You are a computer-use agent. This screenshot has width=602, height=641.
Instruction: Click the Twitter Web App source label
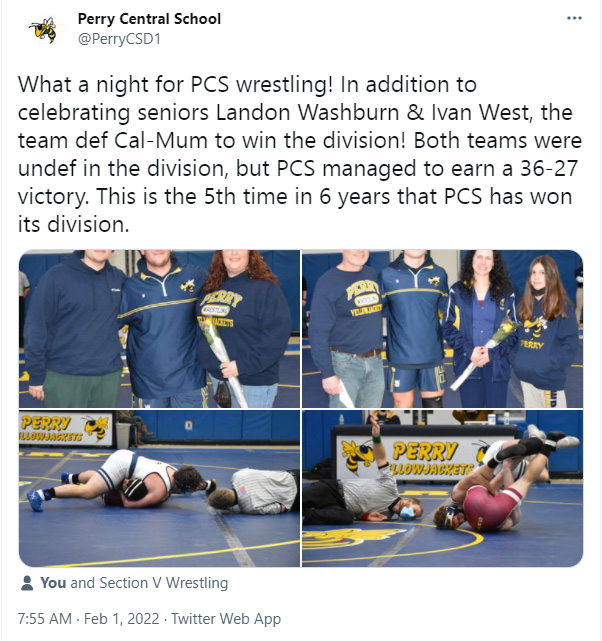pyautogui.click(x=226, y=619)
